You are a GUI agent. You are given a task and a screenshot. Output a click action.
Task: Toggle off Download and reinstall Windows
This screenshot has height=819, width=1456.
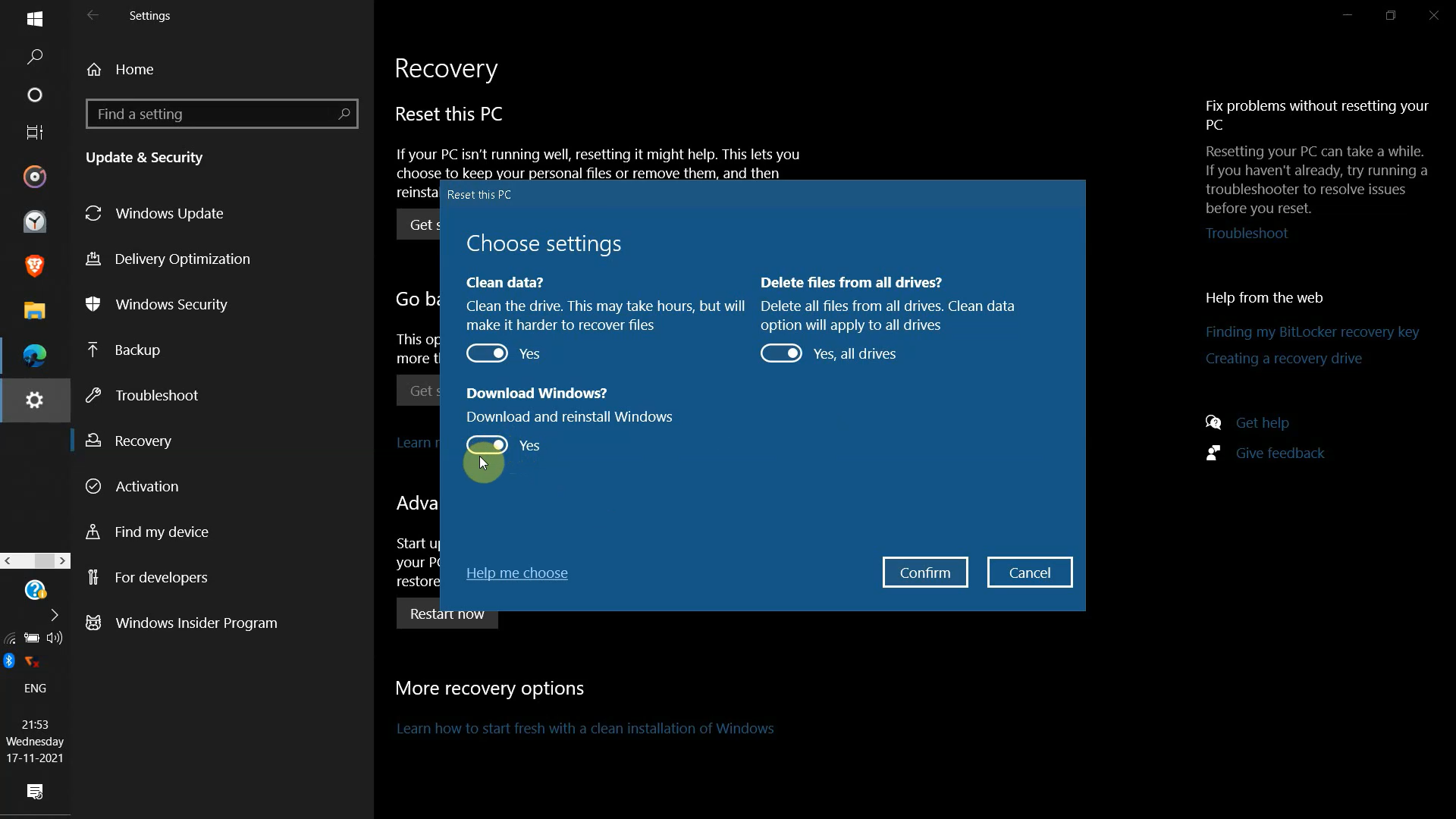pos(488,444)
